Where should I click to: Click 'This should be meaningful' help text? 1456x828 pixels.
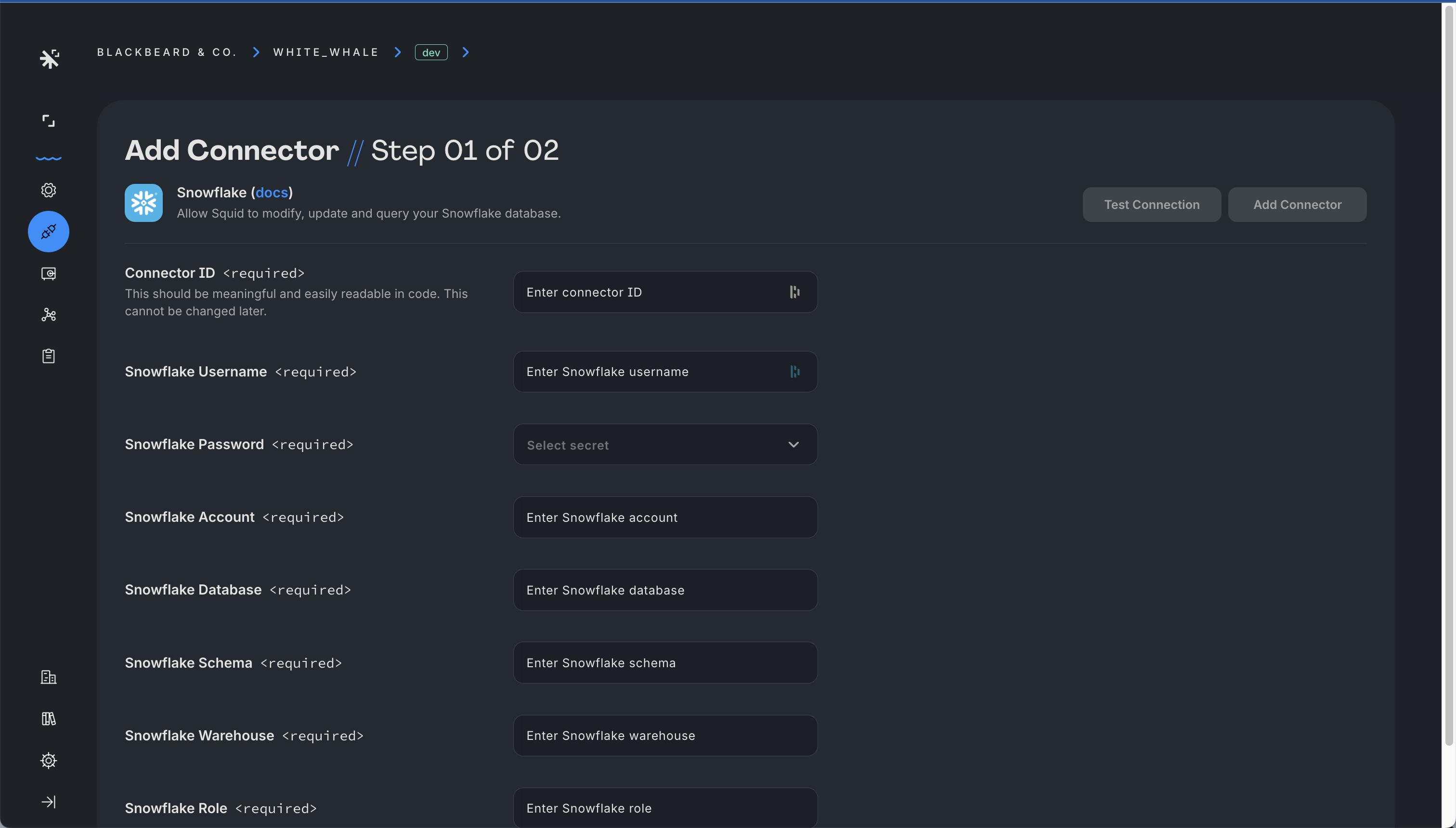296,302
